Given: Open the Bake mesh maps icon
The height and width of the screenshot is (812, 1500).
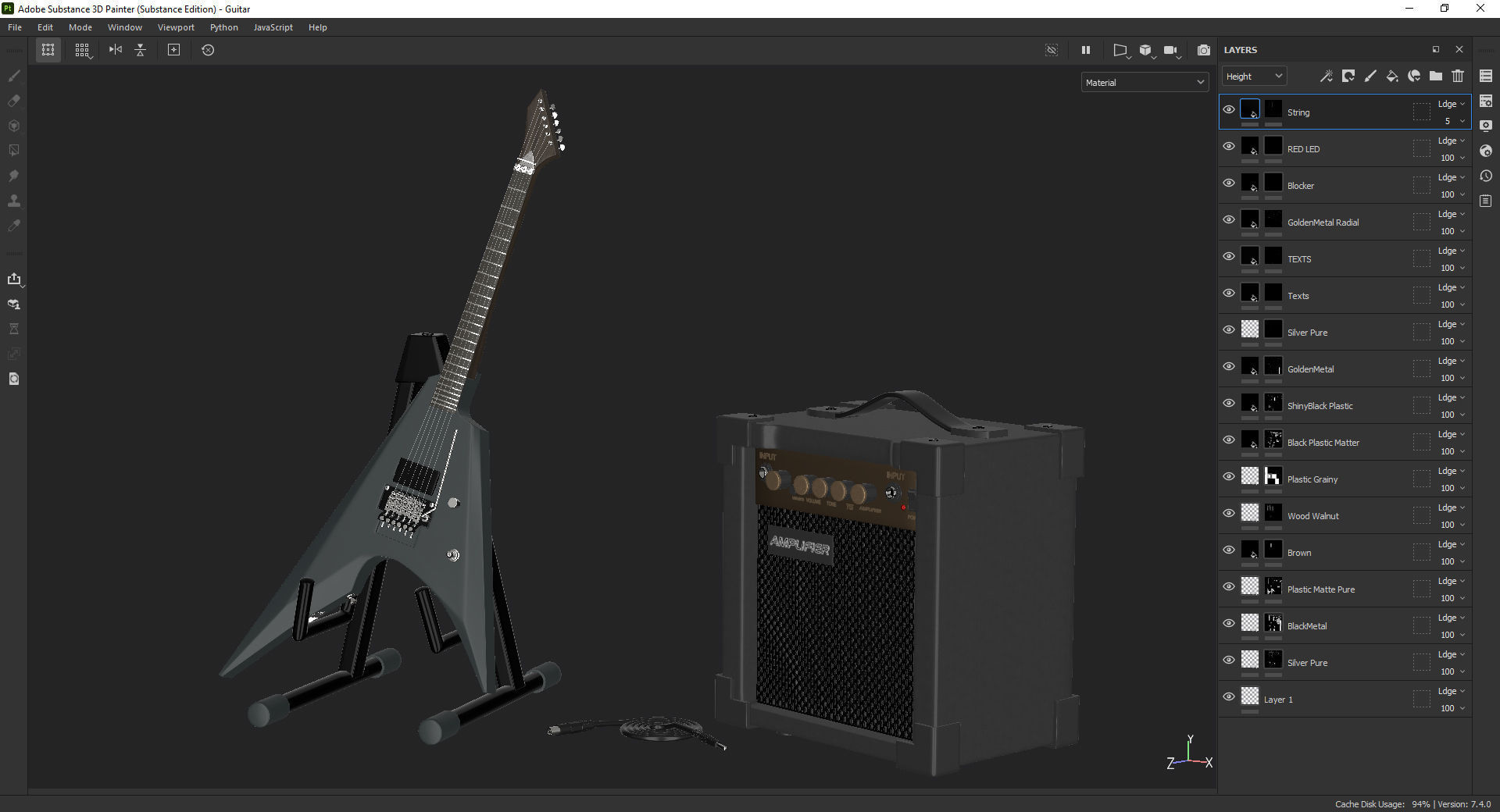Looking at the screenshot, I should 14,304.
